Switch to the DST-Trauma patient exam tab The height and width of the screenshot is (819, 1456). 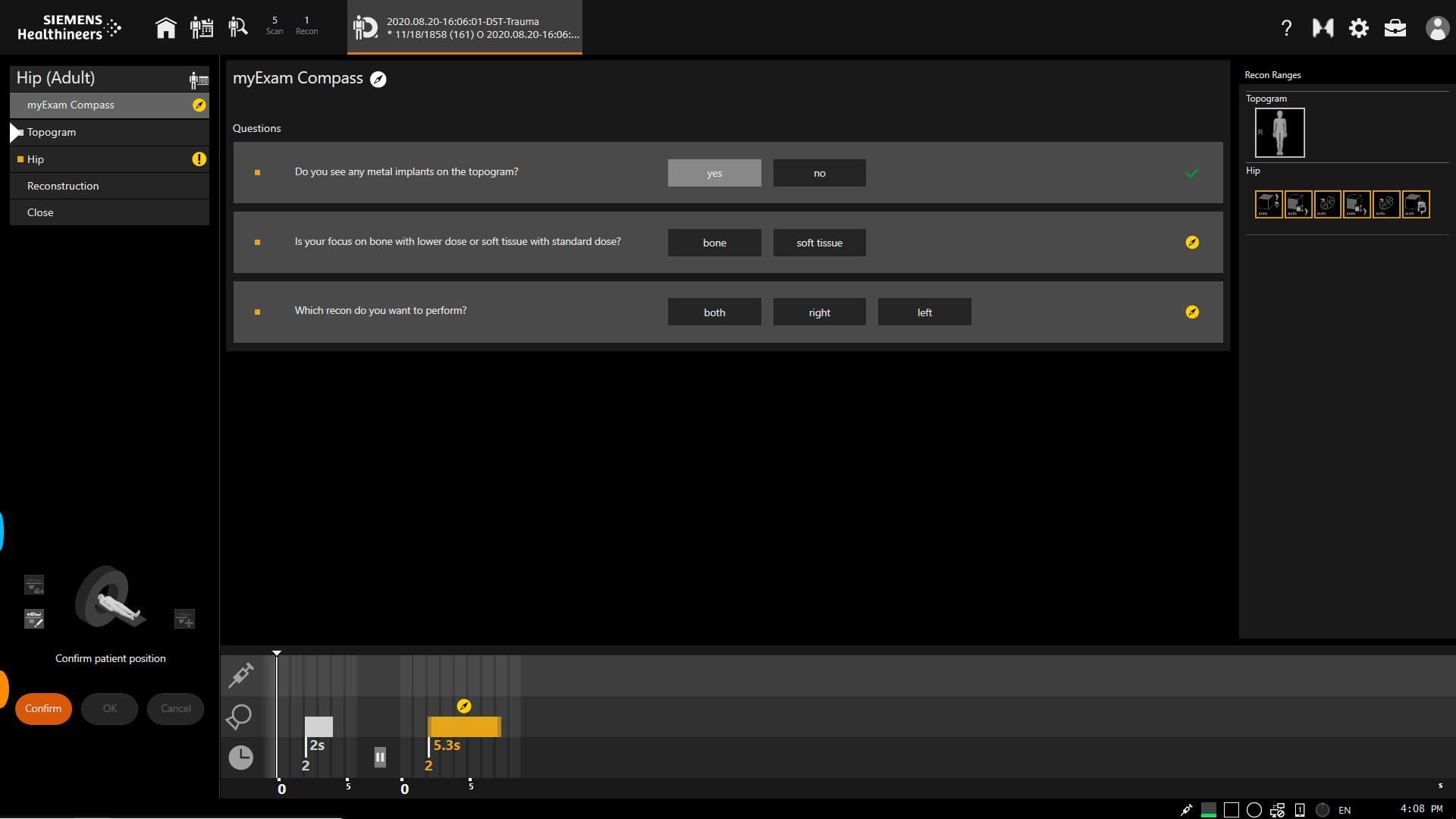click(465, 27)
